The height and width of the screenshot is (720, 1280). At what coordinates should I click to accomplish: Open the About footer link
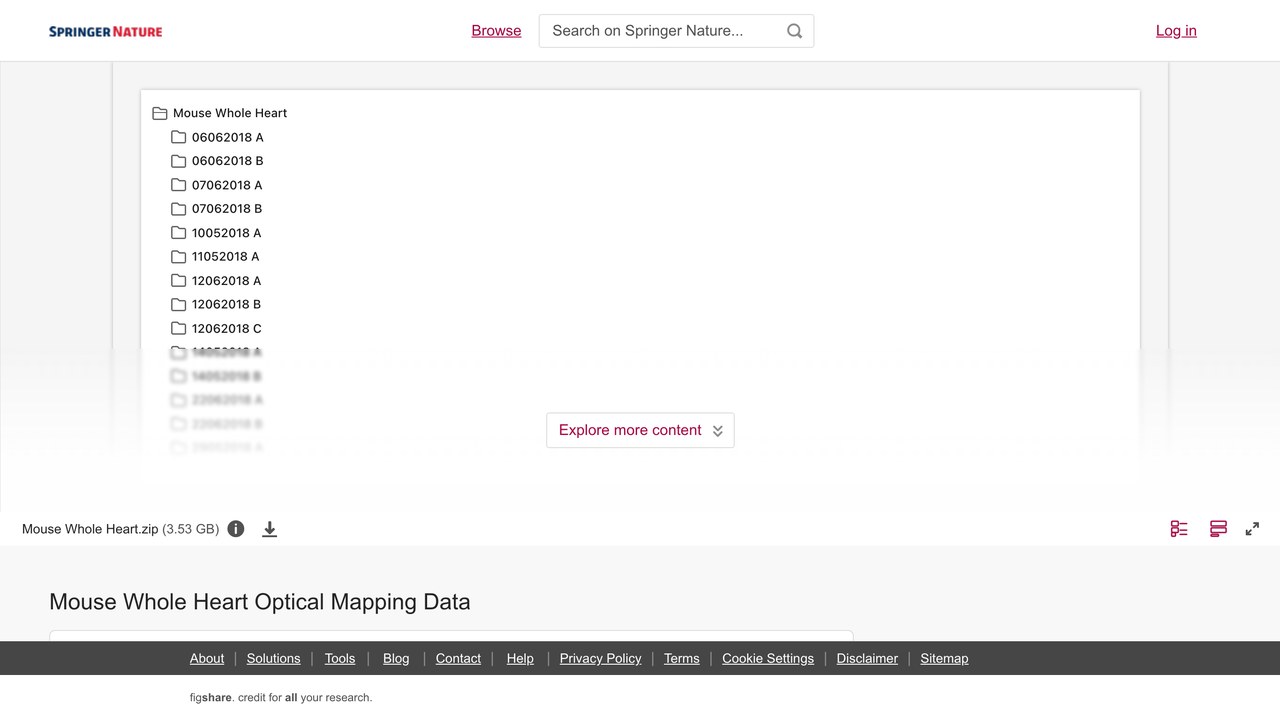pyautogui.click(x=207, y=658)
